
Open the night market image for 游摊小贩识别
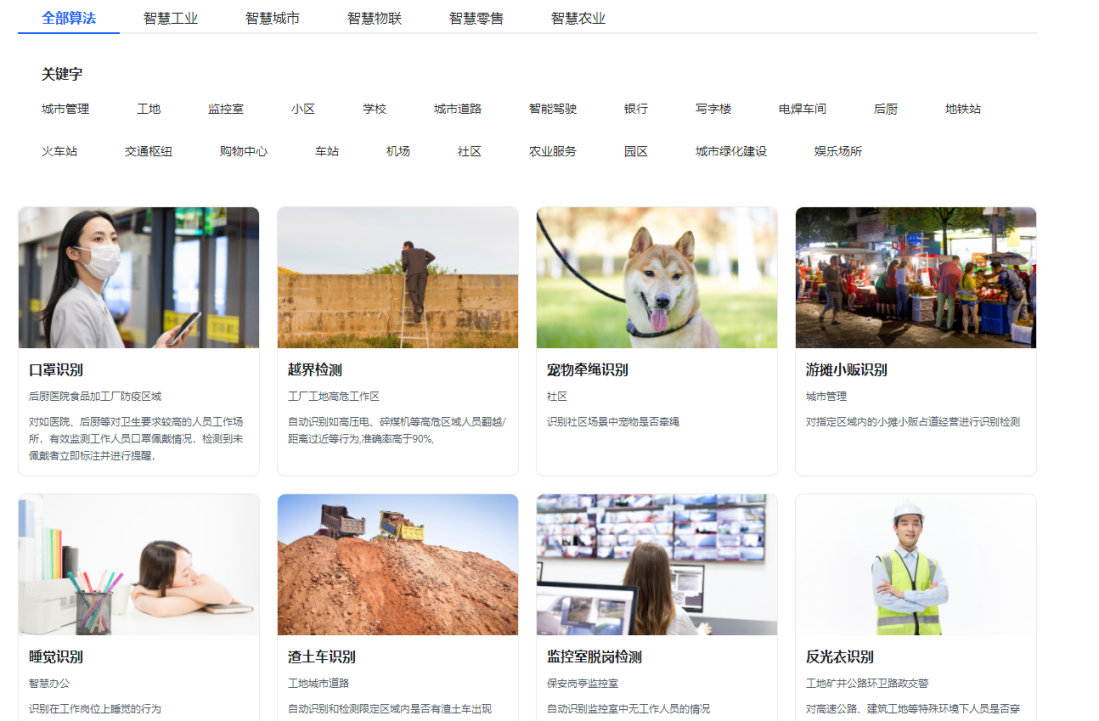[x=916, y=277]
